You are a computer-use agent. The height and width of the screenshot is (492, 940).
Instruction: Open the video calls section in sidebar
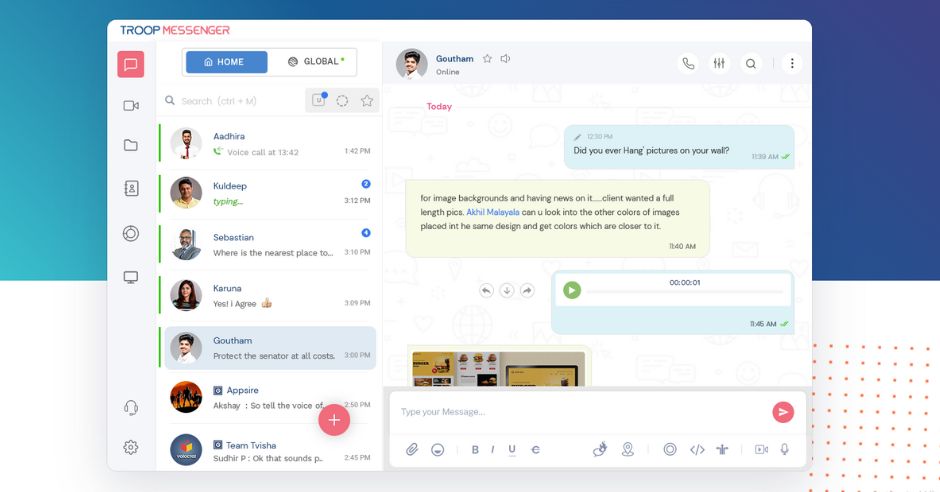131,106
